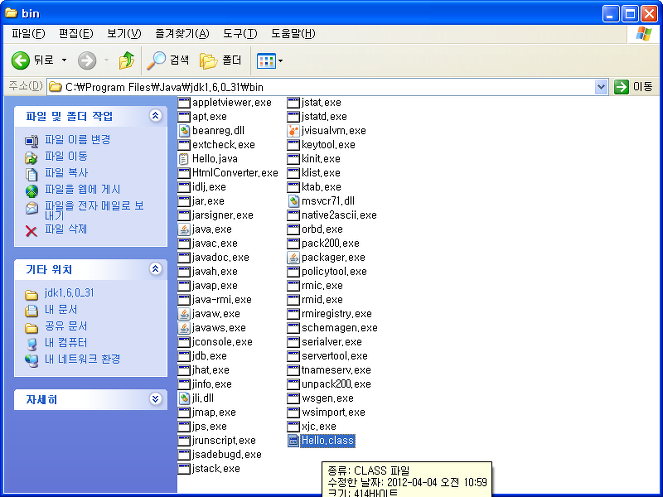The width and height of the screenshot is (663, 497).
Task: Select the java.exe file icon
Action: point(184,229)
